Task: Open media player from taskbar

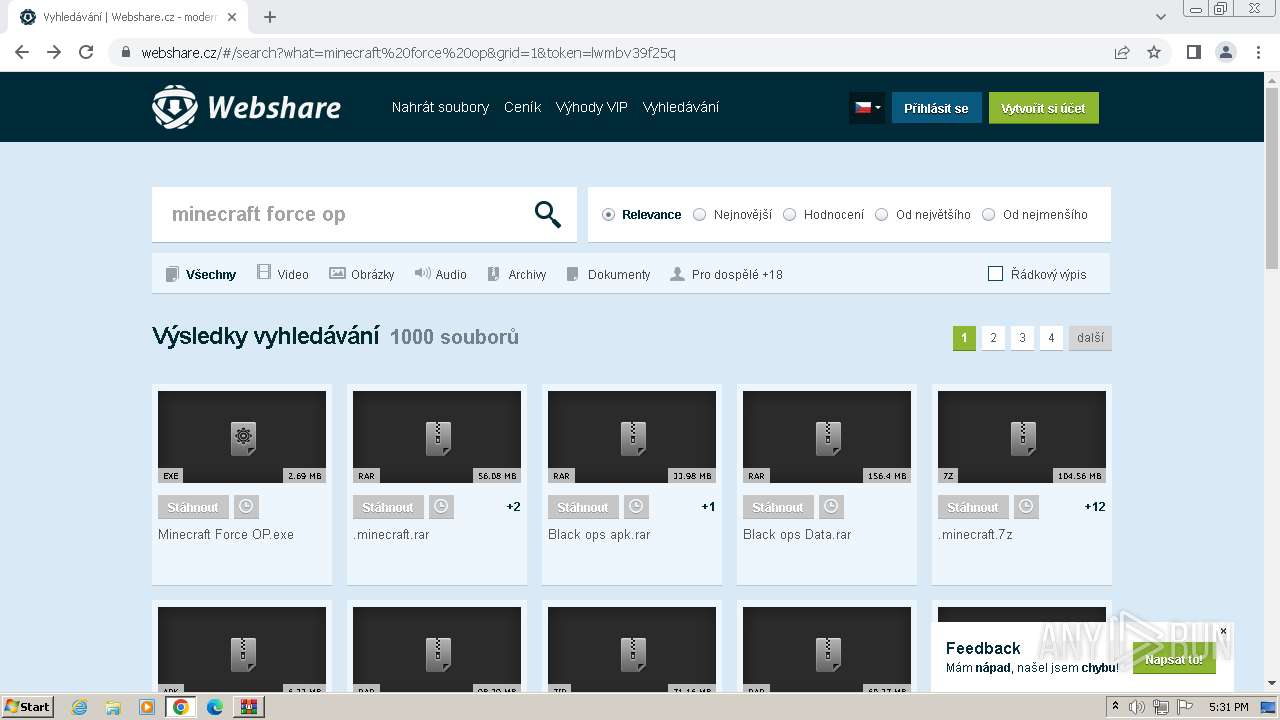Action: click(x=147, y=707)
